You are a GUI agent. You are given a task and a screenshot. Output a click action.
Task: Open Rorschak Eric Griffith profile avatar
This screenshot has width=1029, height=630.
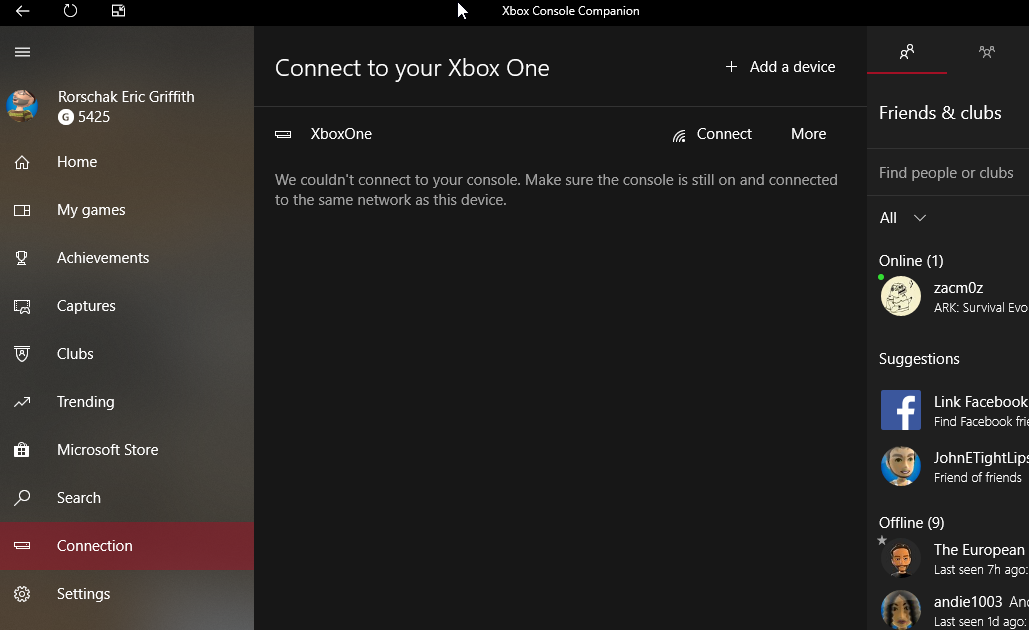pyautogui.click(x=22, y=106)
